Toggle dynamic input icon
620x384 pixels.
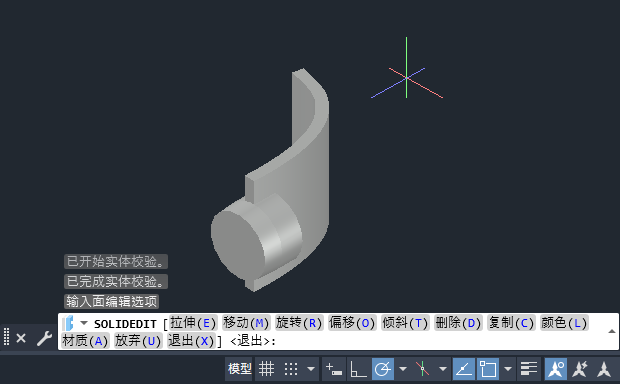[334, 369]
